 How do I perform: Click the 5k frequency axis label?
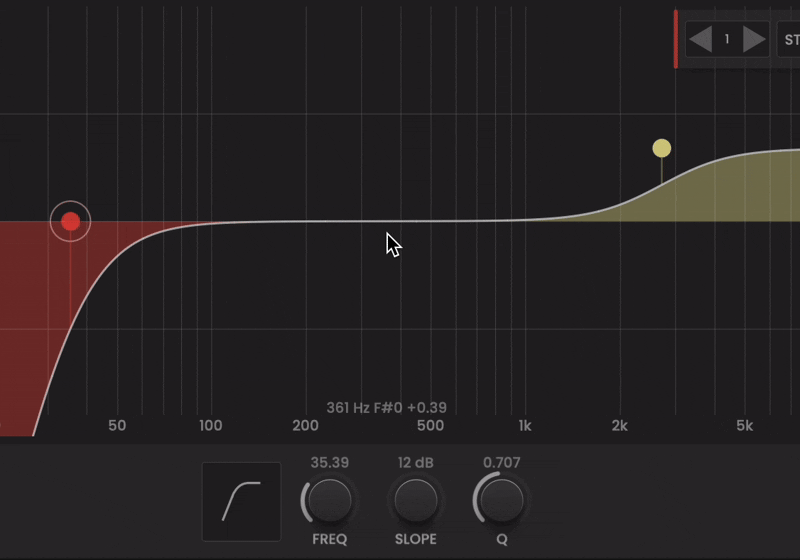(744, 426)
